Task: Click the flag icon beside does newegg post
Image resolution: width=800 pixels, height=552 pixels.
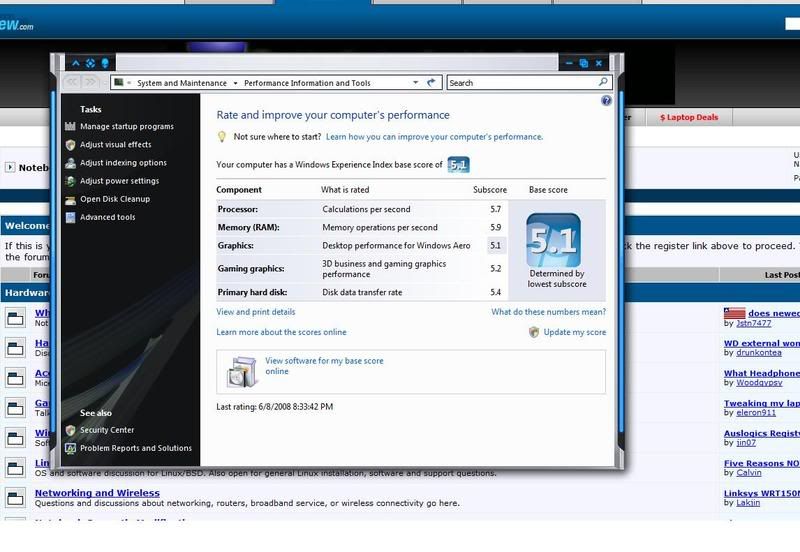Action: (734, 313)
